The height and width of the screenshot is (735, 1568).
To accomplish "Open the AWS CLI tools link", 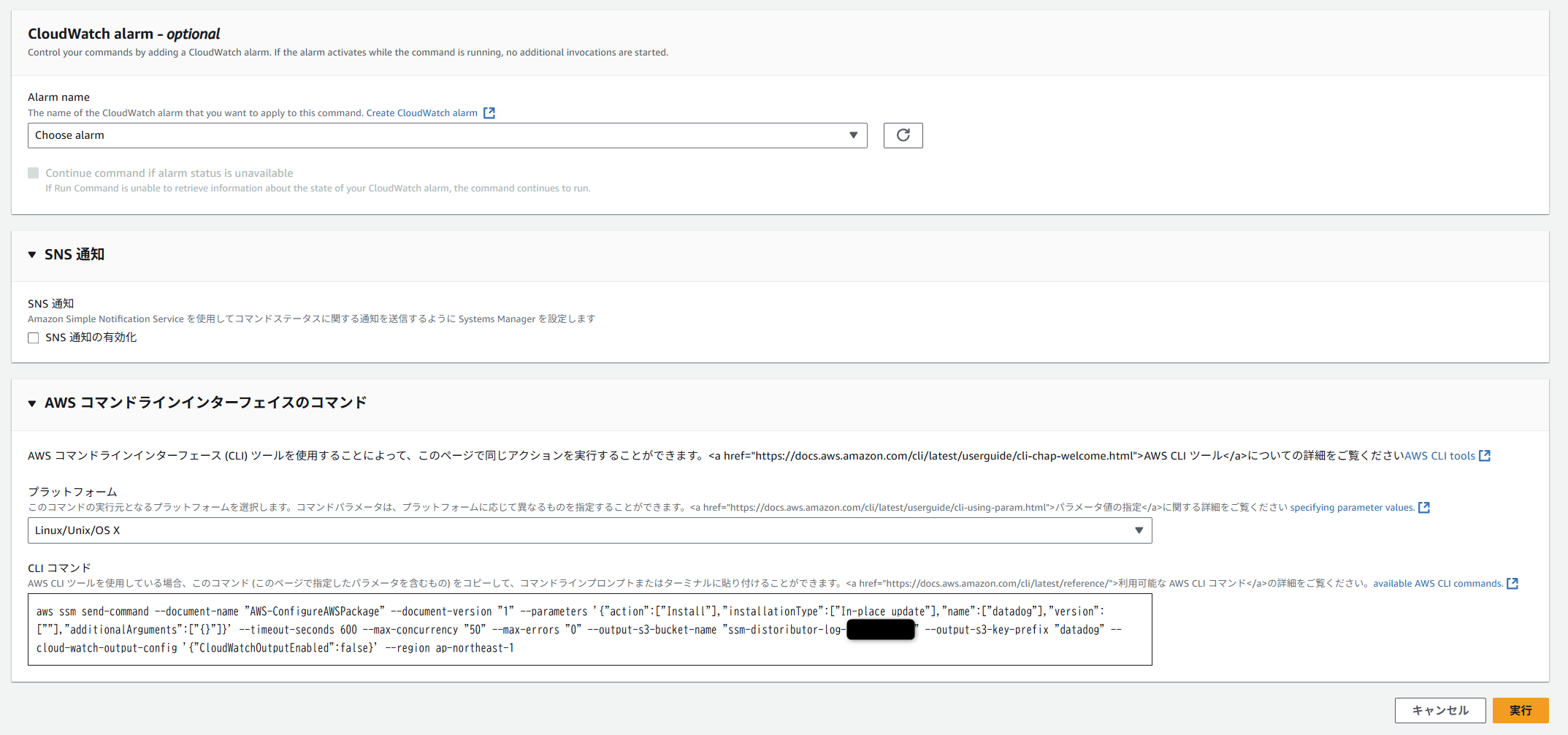I will coord(1439,456).
